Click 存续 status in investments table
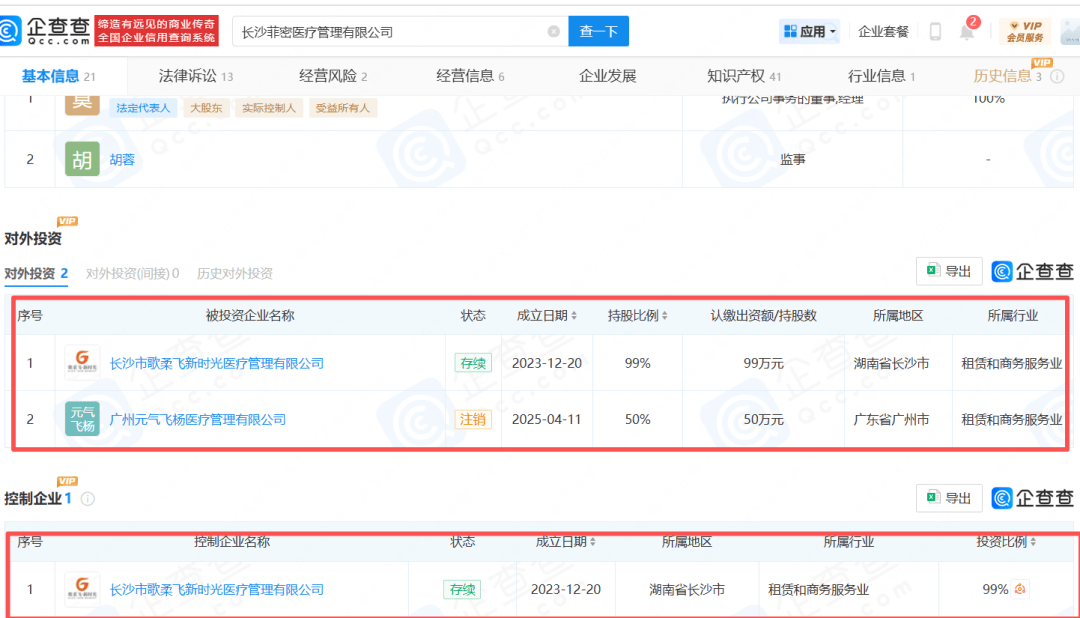 coord(472,363)
